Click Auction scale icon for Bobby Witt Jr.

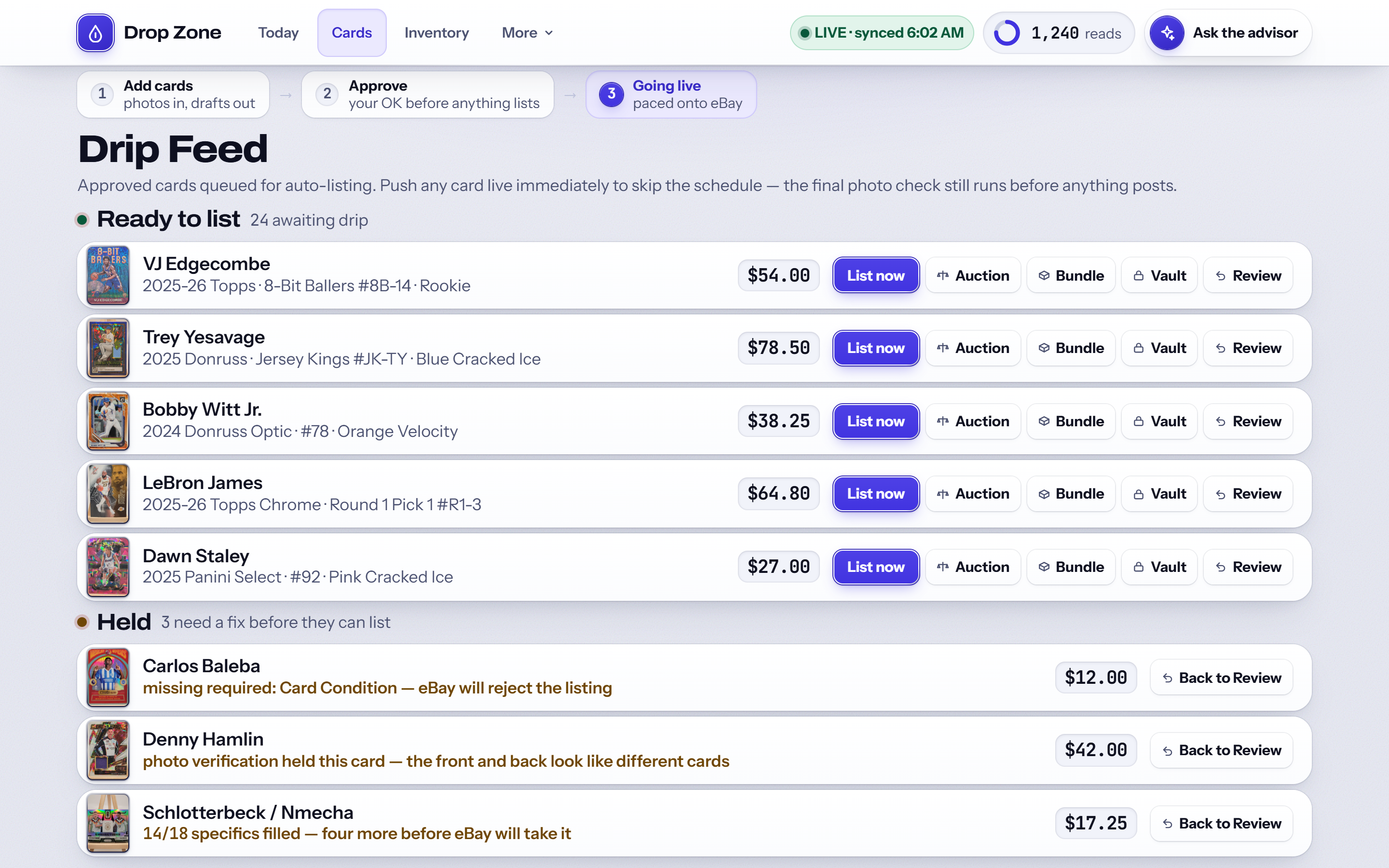tap(942, 421)
